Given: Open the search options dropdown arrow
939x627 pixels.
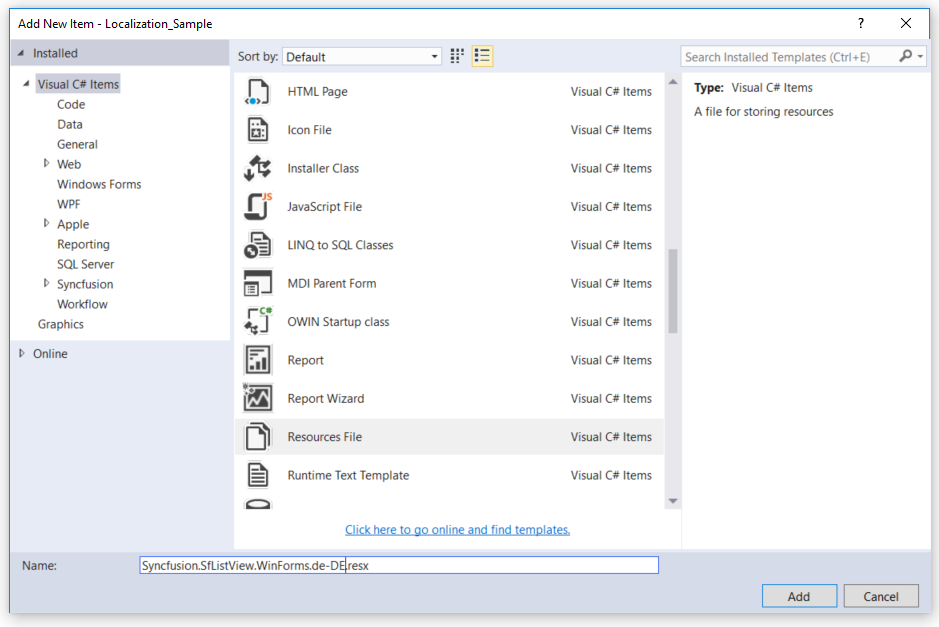Looking at the screenshot, I should pyautogui.click(x=920, y=56).
